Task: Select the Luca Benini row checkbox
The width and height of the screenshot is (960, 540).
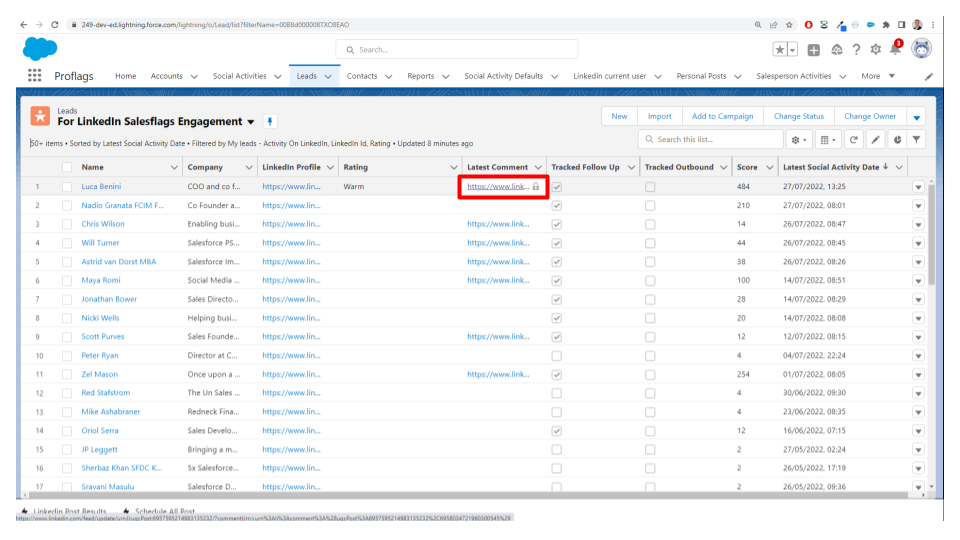Action: click(67, 187)
